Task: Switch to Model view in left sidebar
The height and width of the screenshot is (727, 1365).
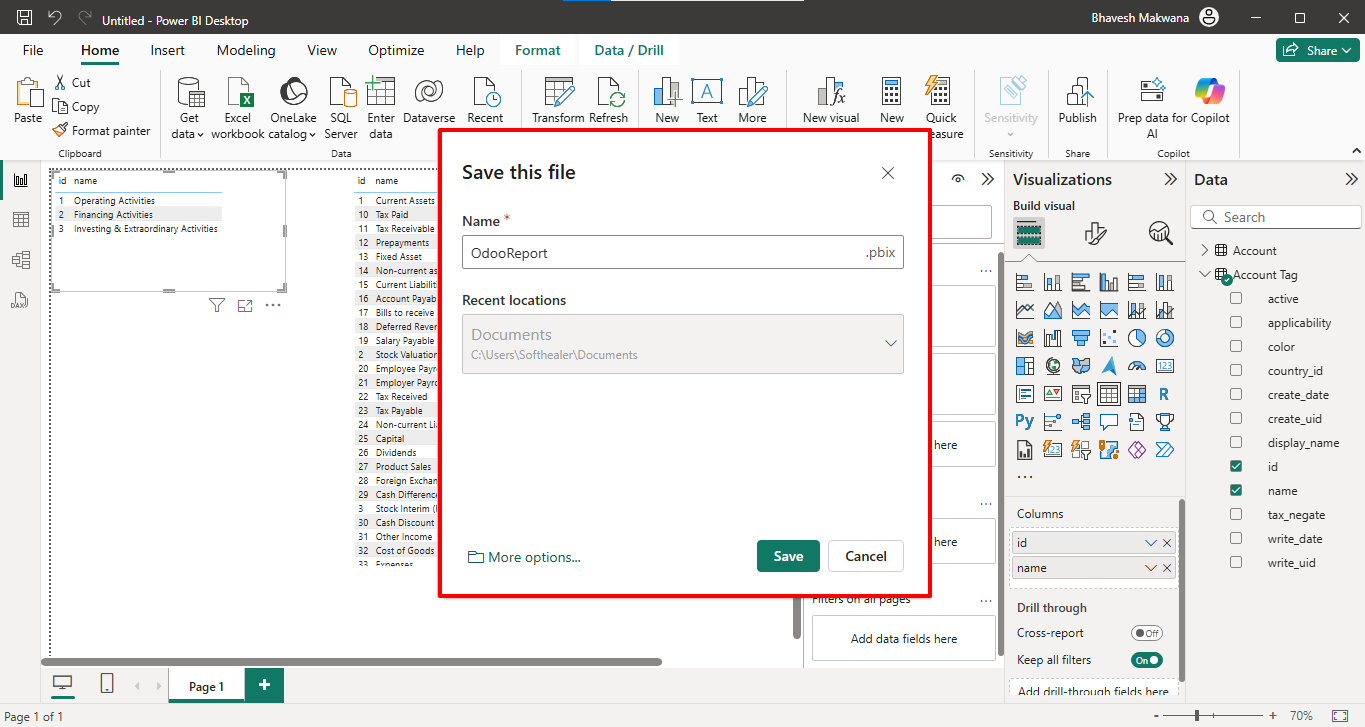Action: tap(20, 260)
